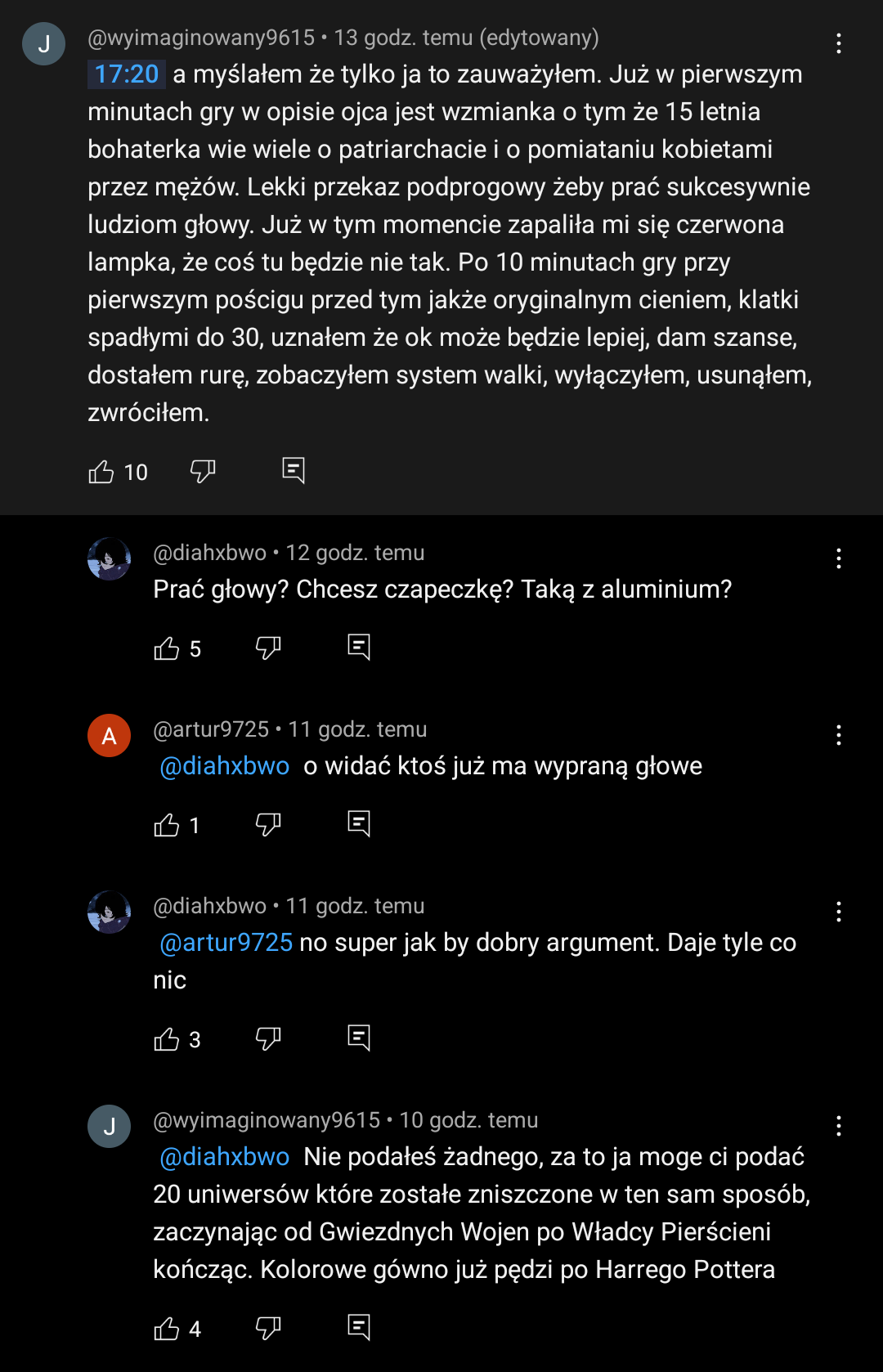Screen dimensions: 883x1372
Task: Reply to the top 17:20 comment
Action: click(x=294, y=470)
